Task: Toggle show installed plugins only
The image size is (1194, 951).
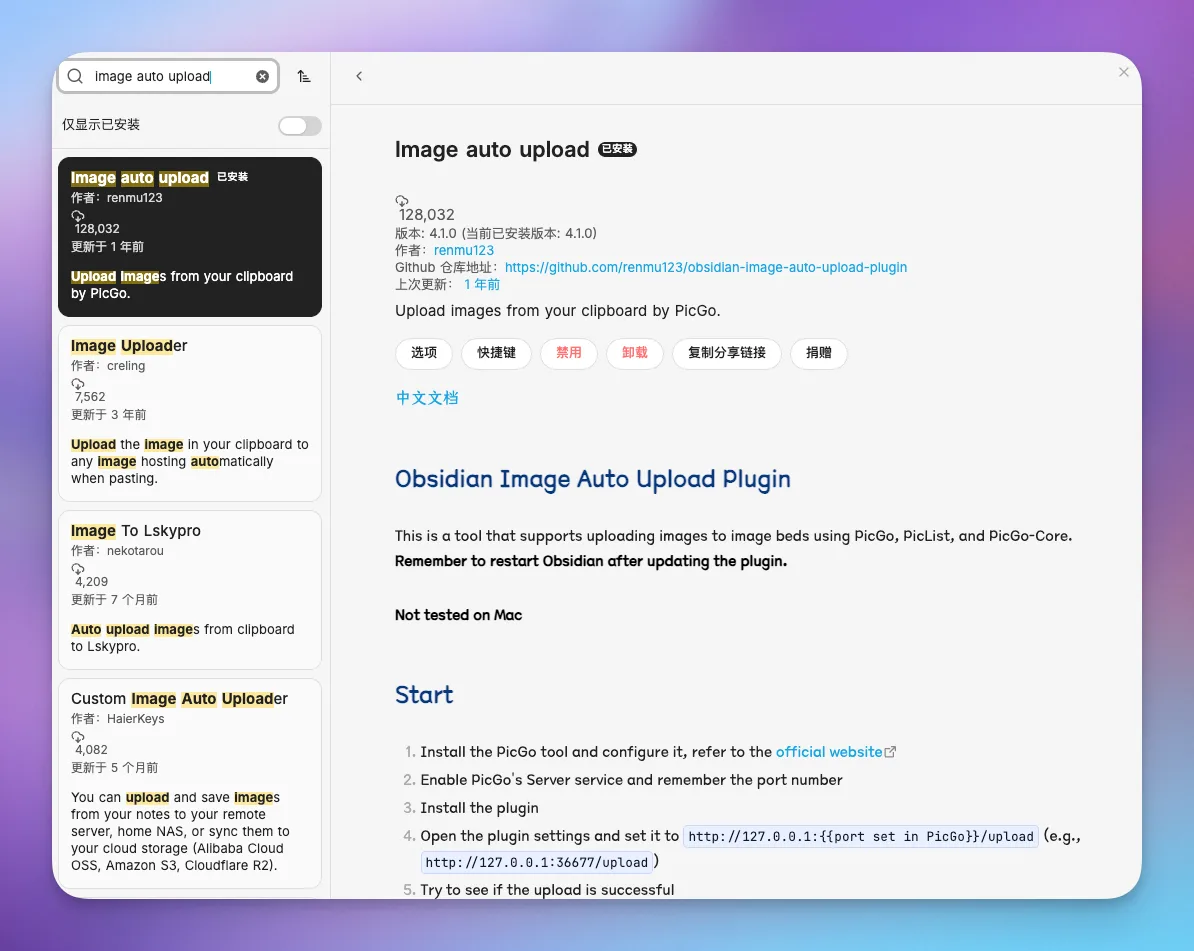Action: click(299, 126)
